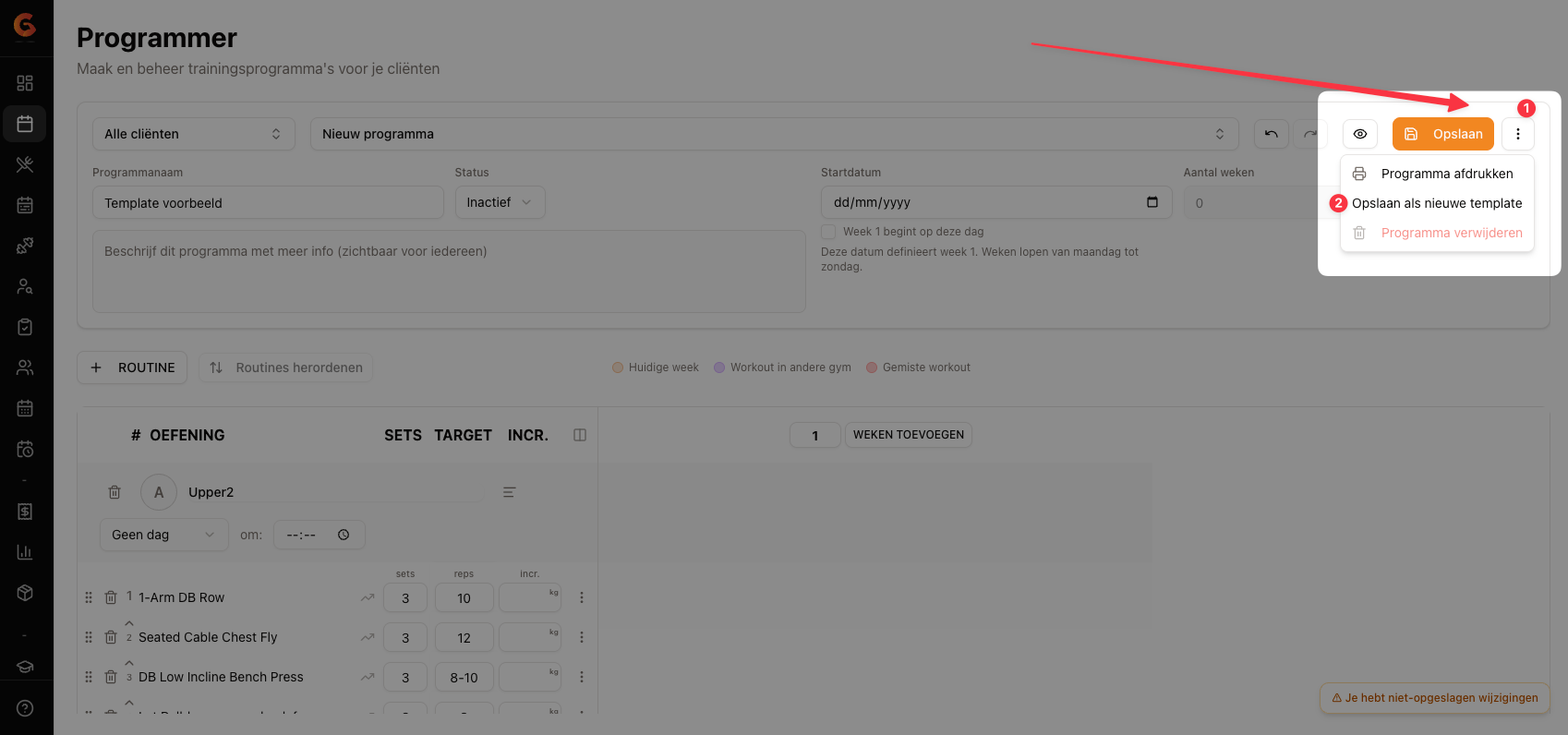Click the 'WEKEN TOEVOEGEN' button
Screen dimensions: 1568x735
pos(909,435)
